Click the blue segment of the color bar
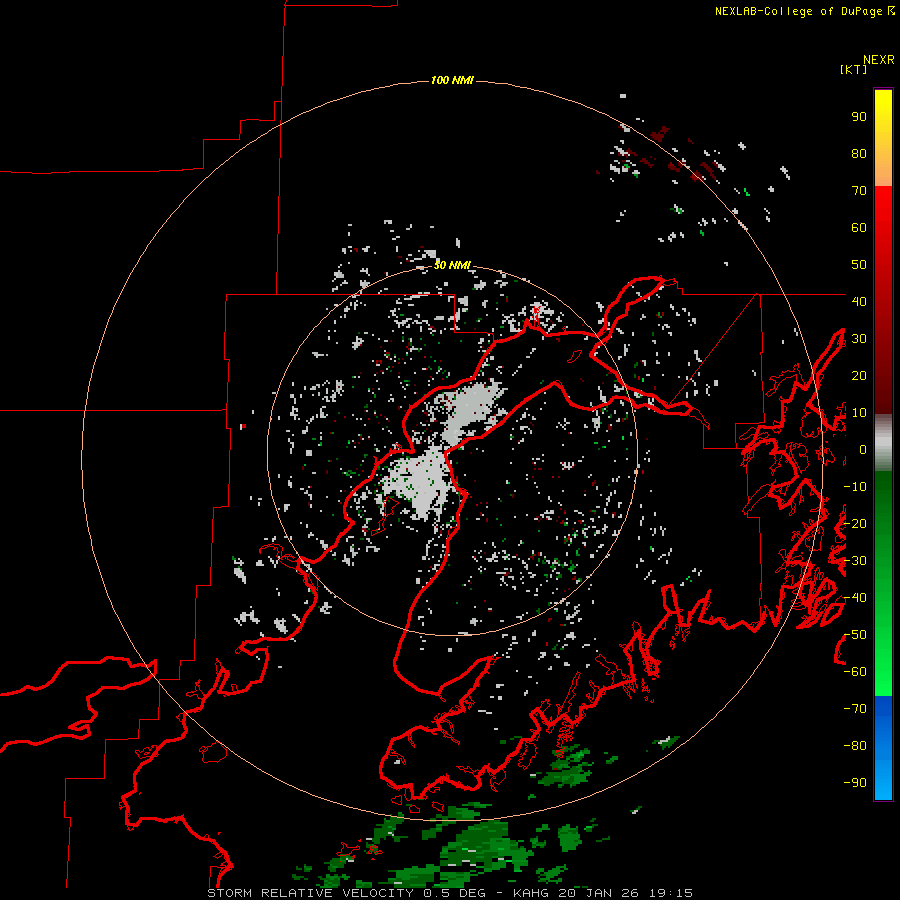The width and height of the screenshot is (900, 900). click(x=883, y=748)
